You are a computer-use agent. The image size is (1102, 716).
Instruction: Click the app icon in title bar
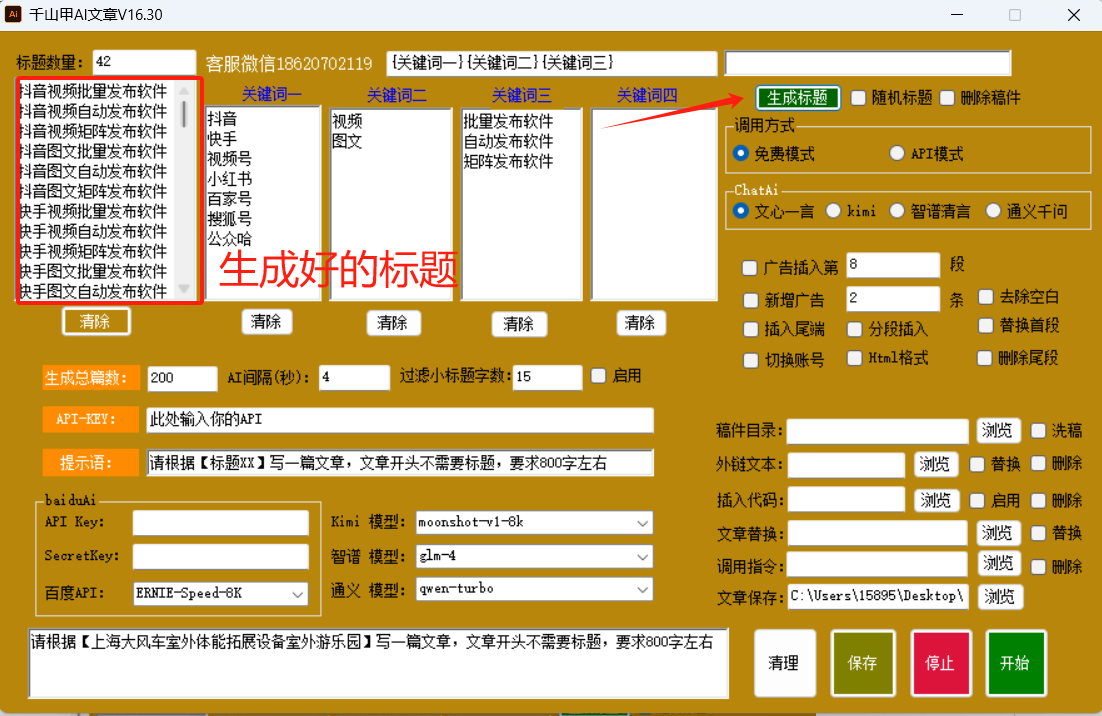click(x=13, y=14)
